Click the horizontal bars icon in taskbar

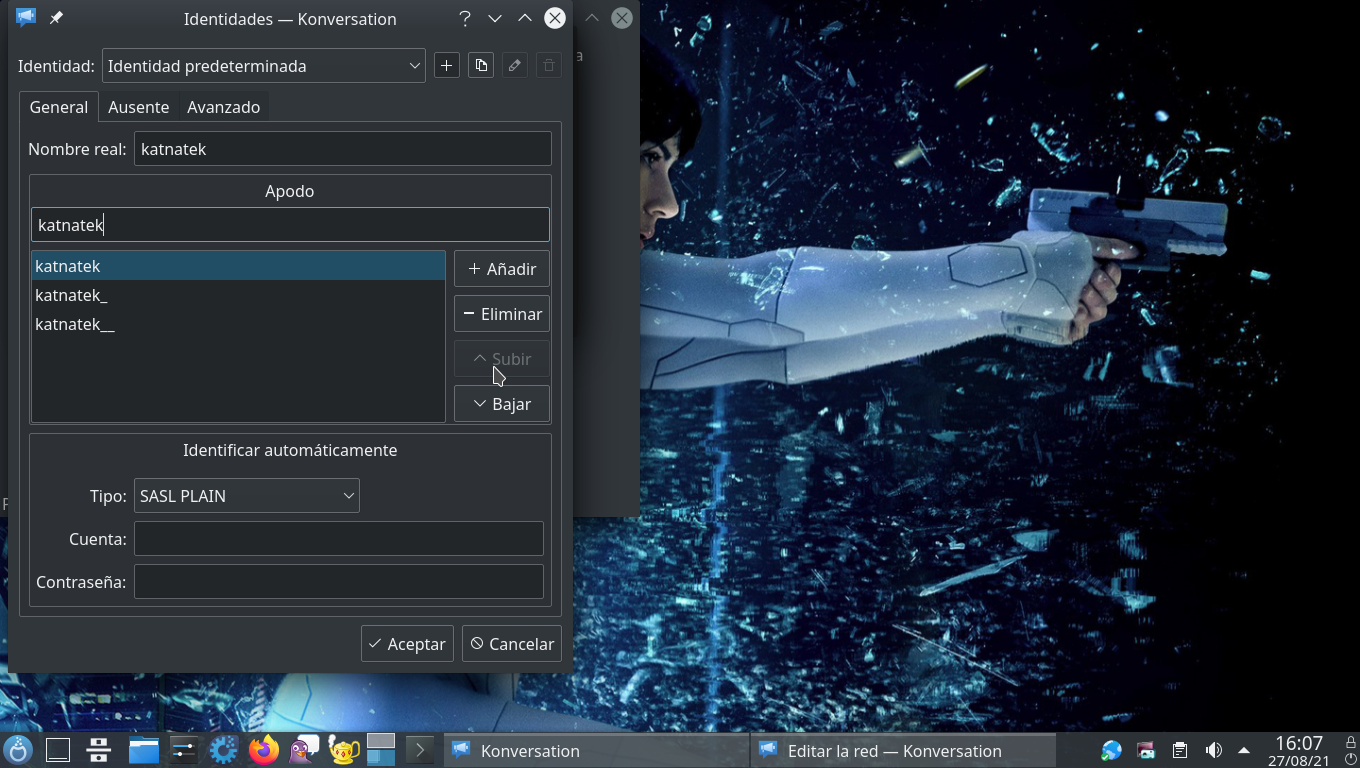[98, 749]
